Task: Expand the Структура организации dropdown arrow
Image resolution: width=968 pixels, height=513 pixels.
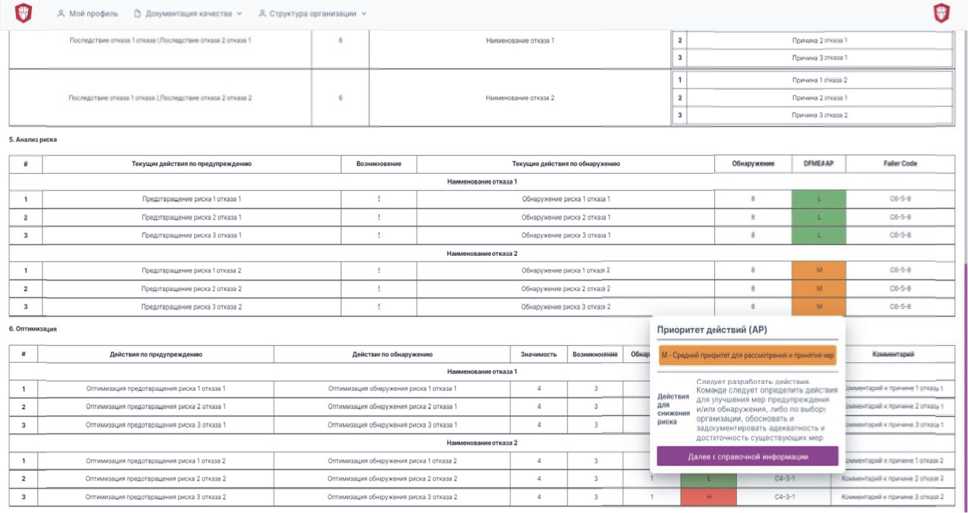Action: point(364,14)
